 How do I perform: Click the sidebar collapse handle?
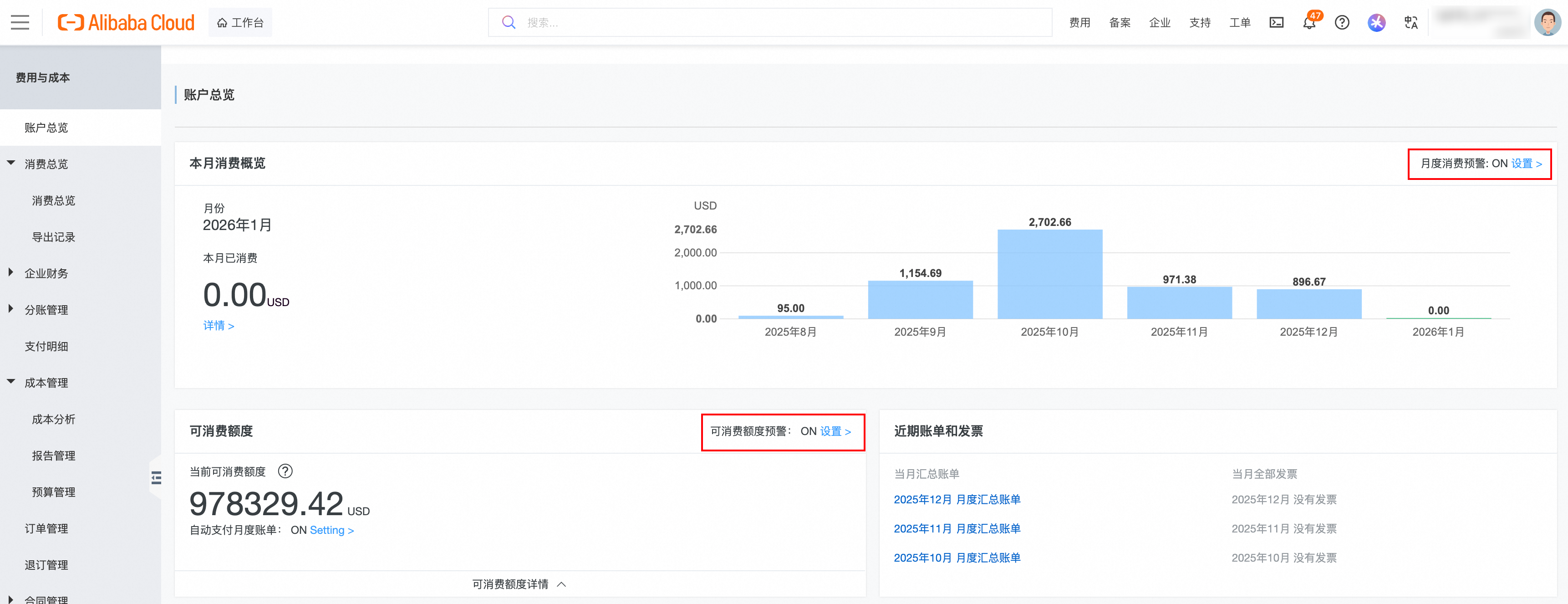pos(157,477)
